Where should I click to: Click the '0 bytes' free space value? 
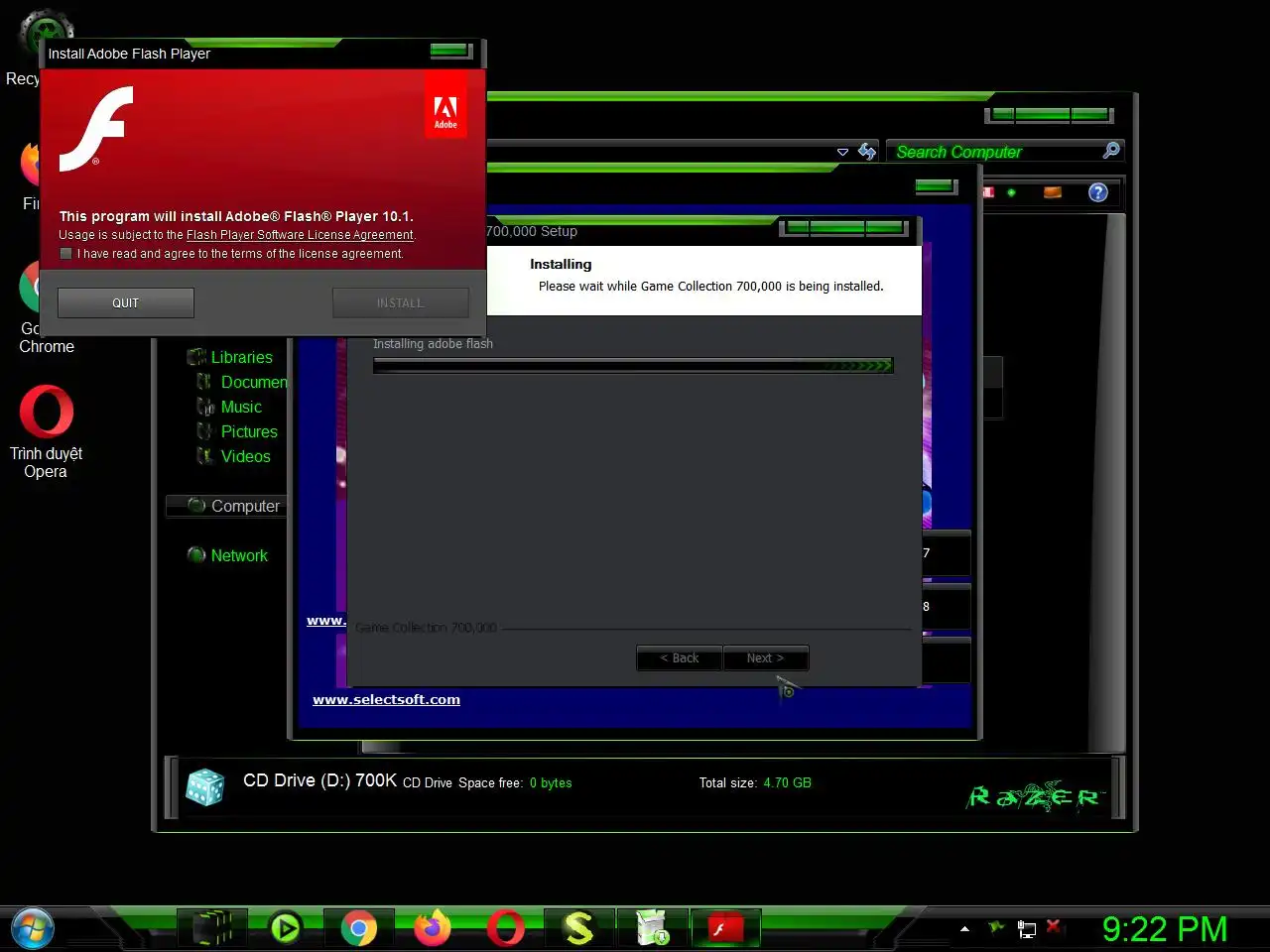pyautogui.click(x=551, y=782)
